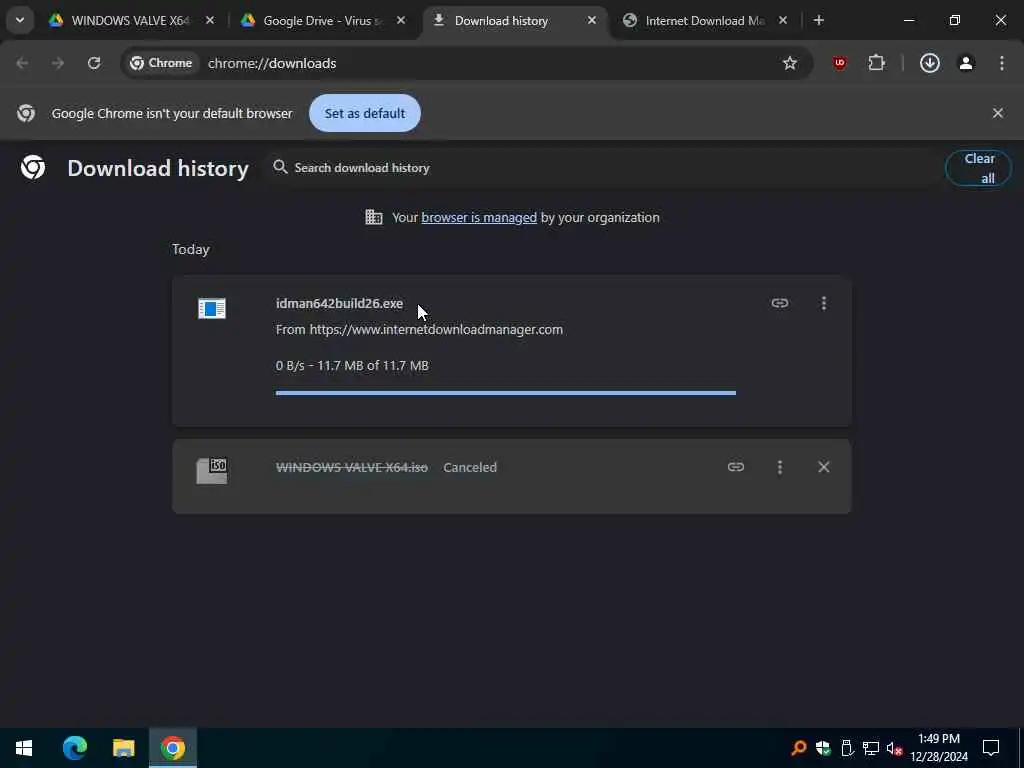Image resolution: width=1024 pixels, height=768 pixels.
Task: Open a new tab with plus button
Action: click(818, 21)
